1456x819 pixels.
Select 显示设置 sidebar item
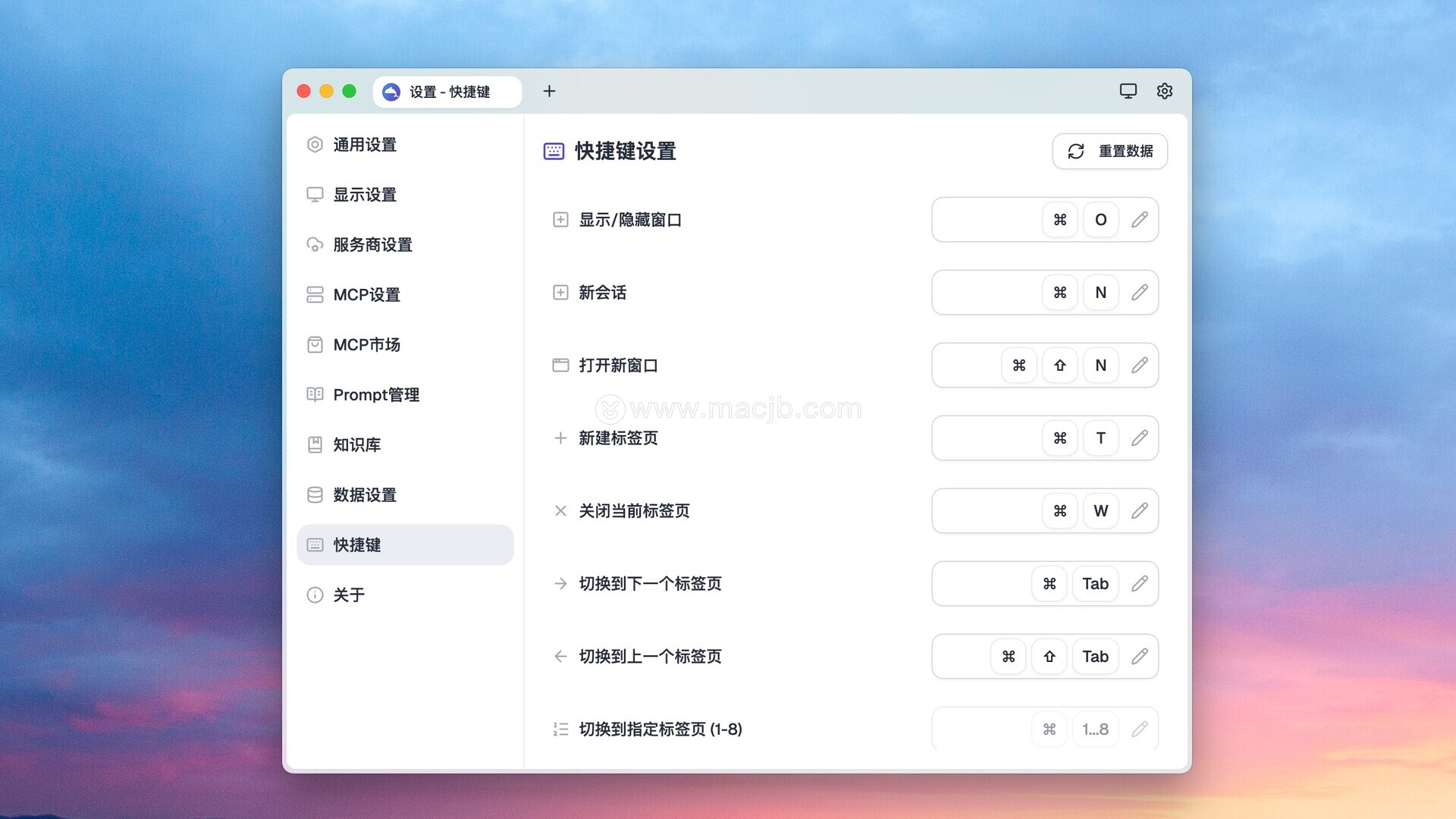[x=365, y=195]
